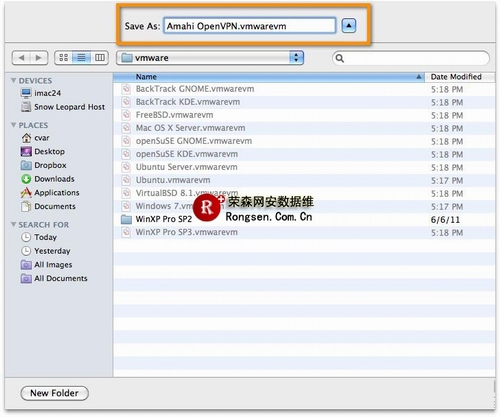The height and width of the screenshot is (417, 500).
Task: Select the Yesterday search
Action: tap(46, 251)
